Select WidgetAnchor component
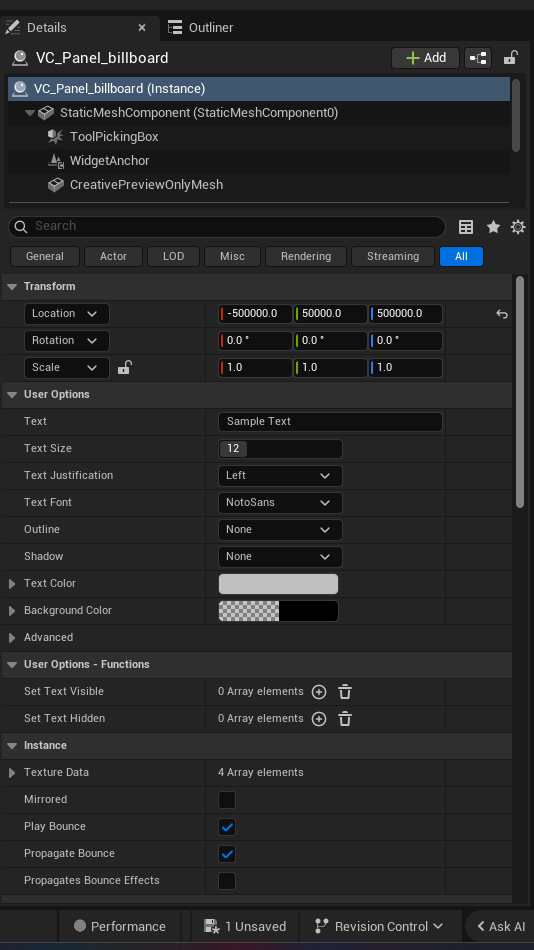This screenshot has height=950, width=534. click(x=109, y=161)
